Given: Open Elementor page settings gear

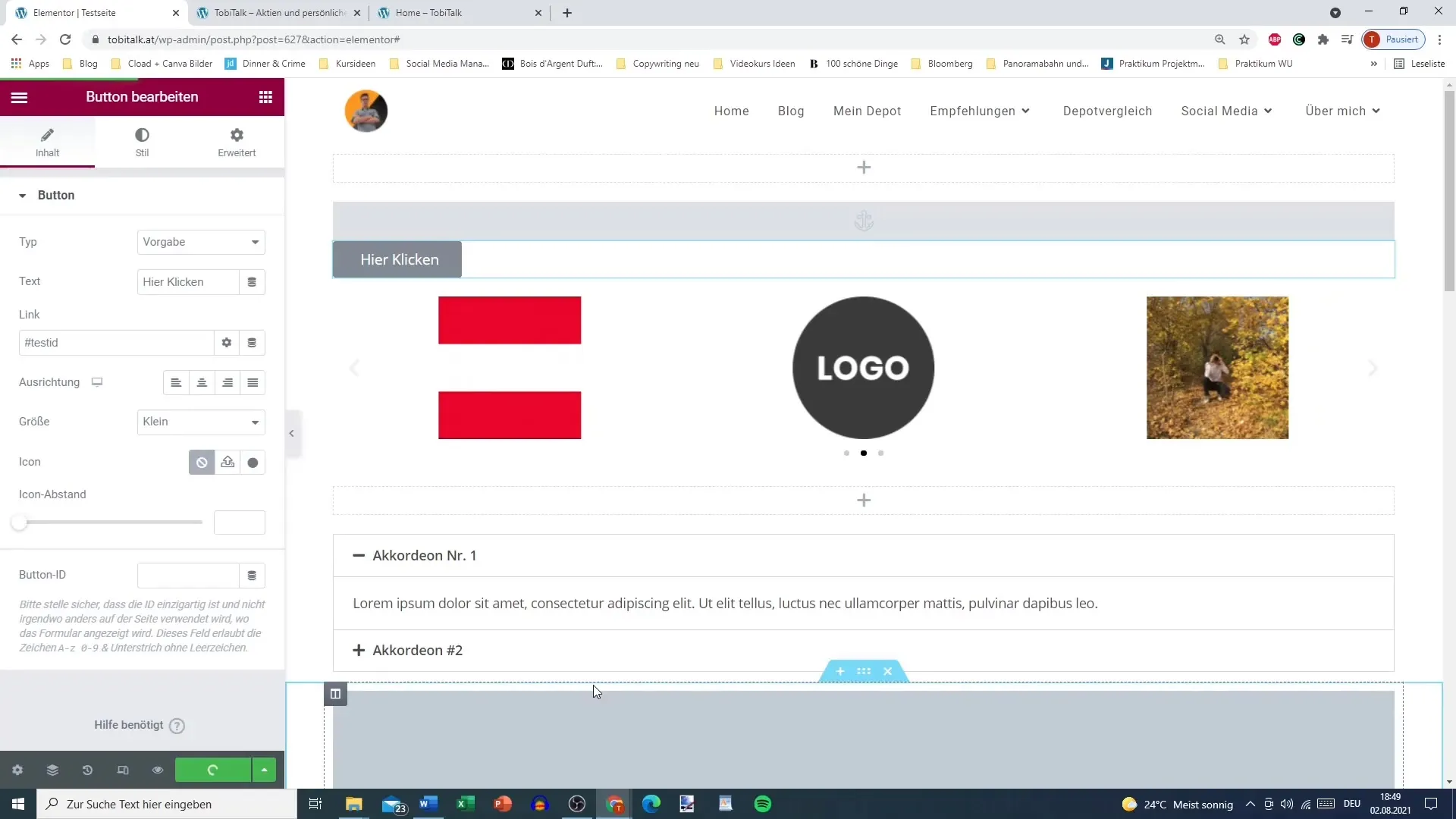Looking at the screenshot, I should pos(17,770).
